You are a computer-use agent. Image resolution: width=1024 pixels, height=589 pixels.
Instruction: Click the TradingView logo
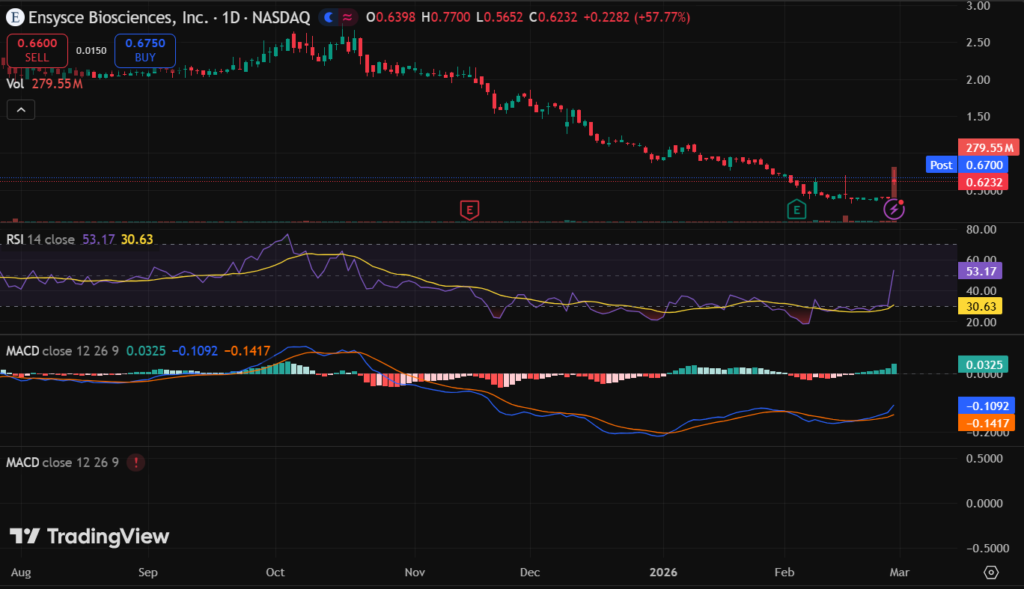point(90,537)
